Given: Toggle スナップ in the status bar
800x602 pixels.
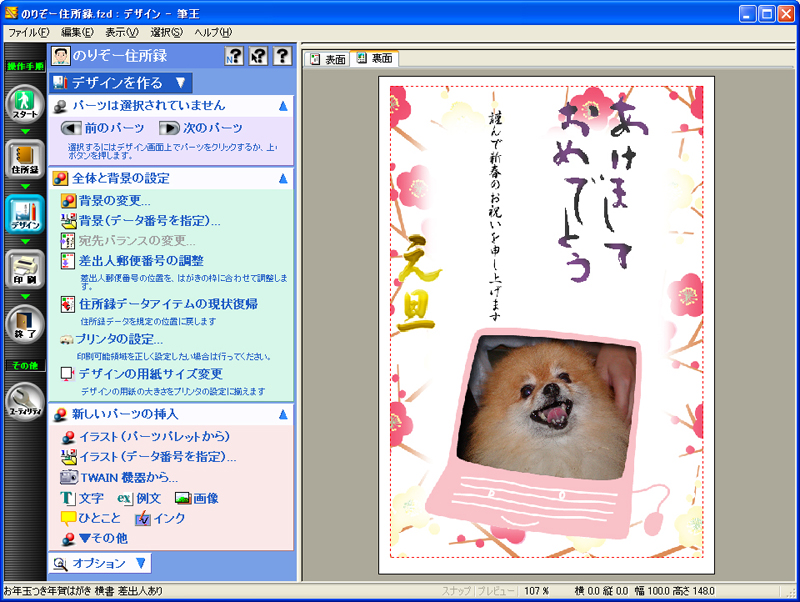Looking at the screenshot, I should [x=456, y=591].
